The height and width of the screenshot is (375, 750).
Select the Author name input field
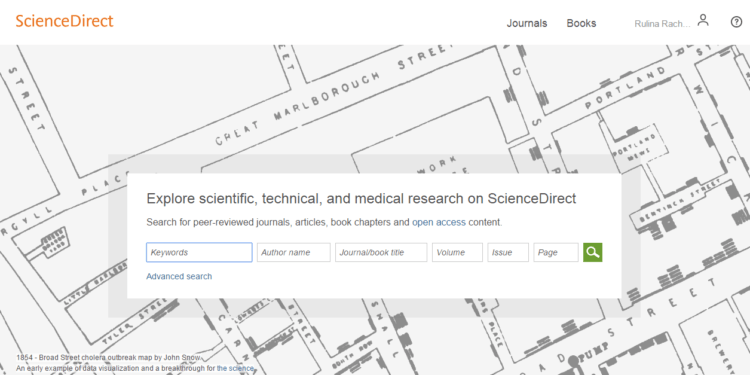coord(294,253)
